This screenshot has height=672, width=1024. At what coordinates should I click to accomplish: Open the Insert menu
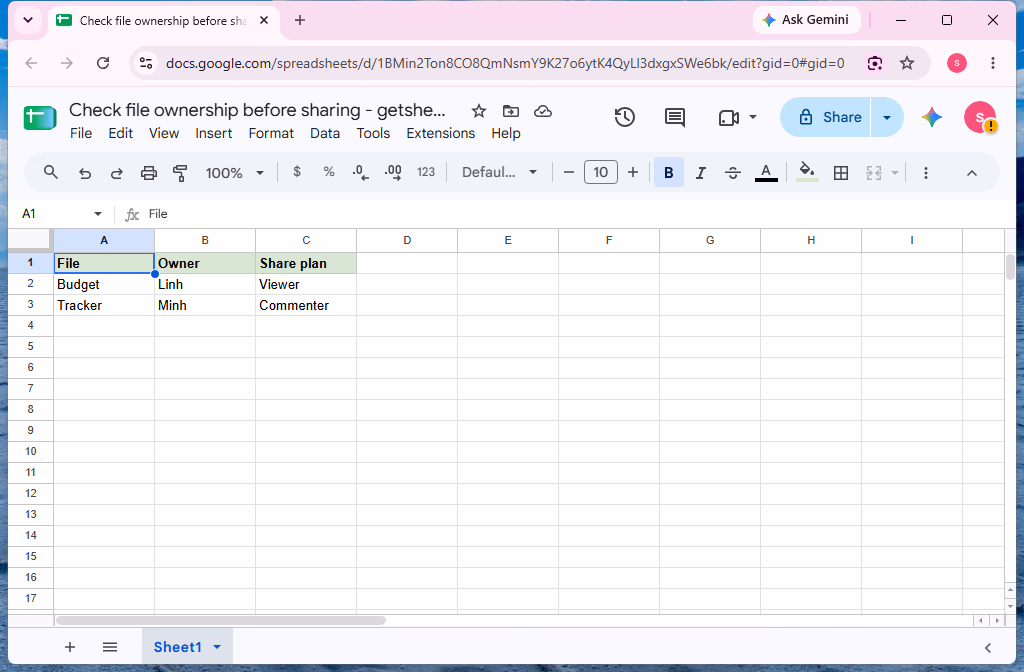214,133
